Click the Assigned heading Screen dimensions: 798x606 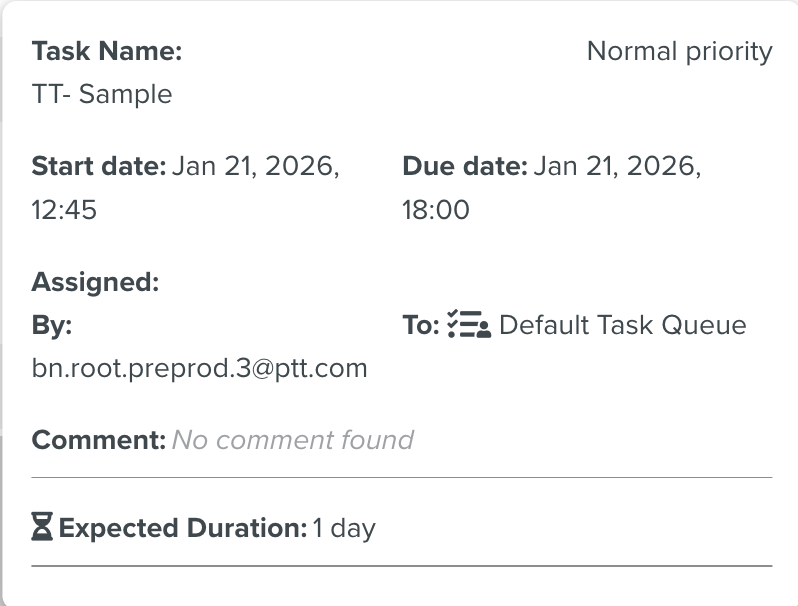[96, 282]
